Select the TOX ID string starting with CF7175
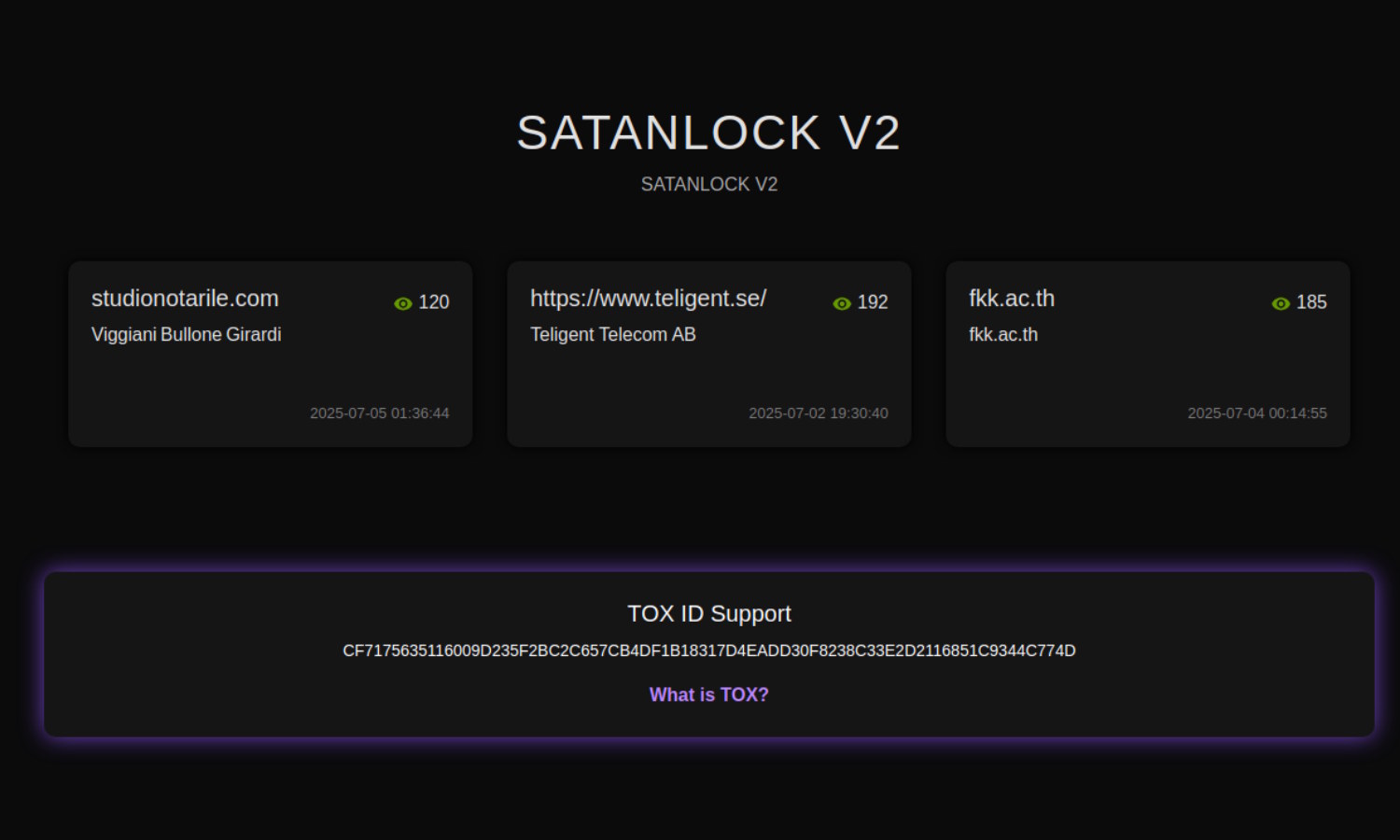 point(709,651)
